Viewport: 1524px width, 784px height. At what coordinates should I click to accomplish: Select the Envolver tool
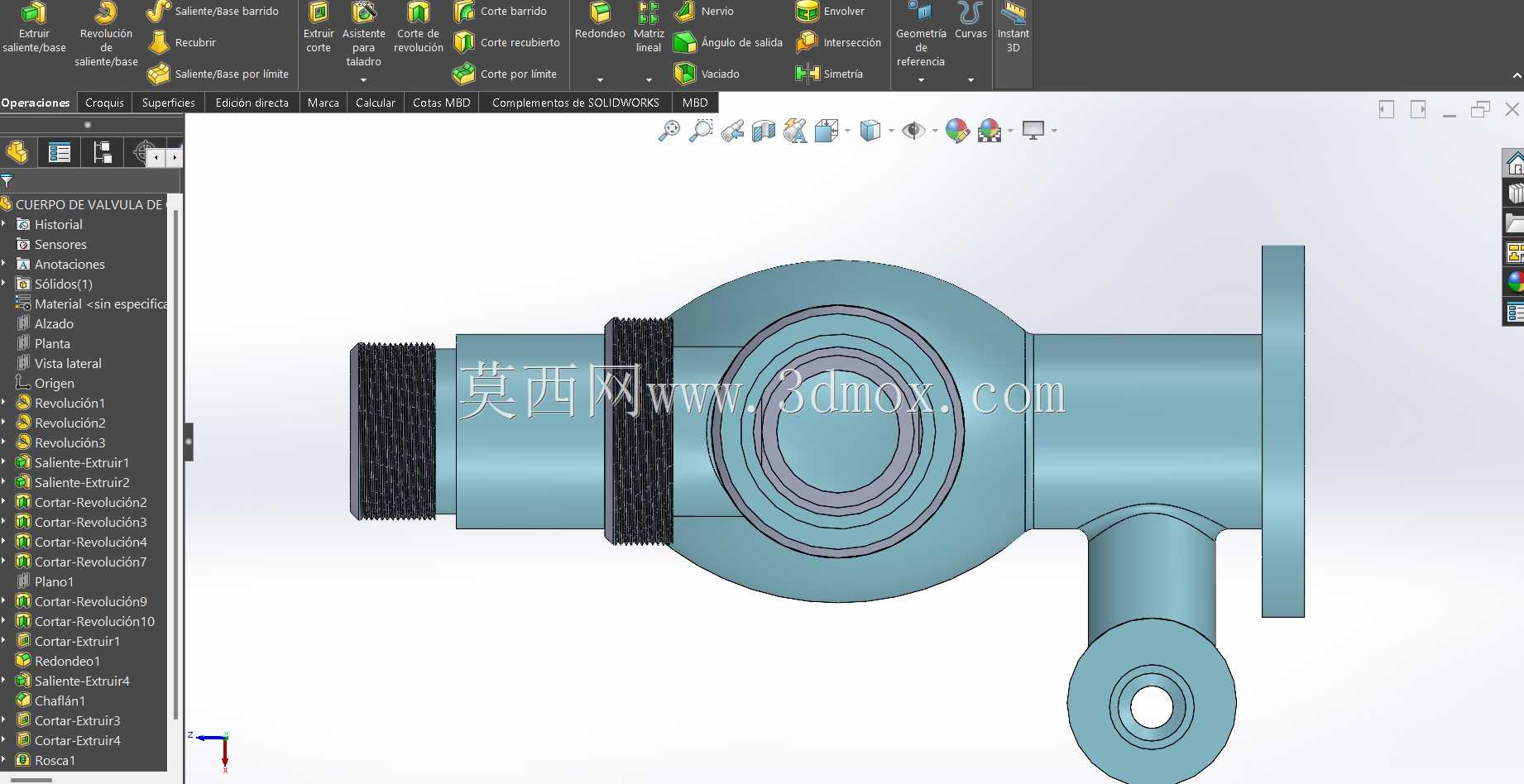[830, 11]
